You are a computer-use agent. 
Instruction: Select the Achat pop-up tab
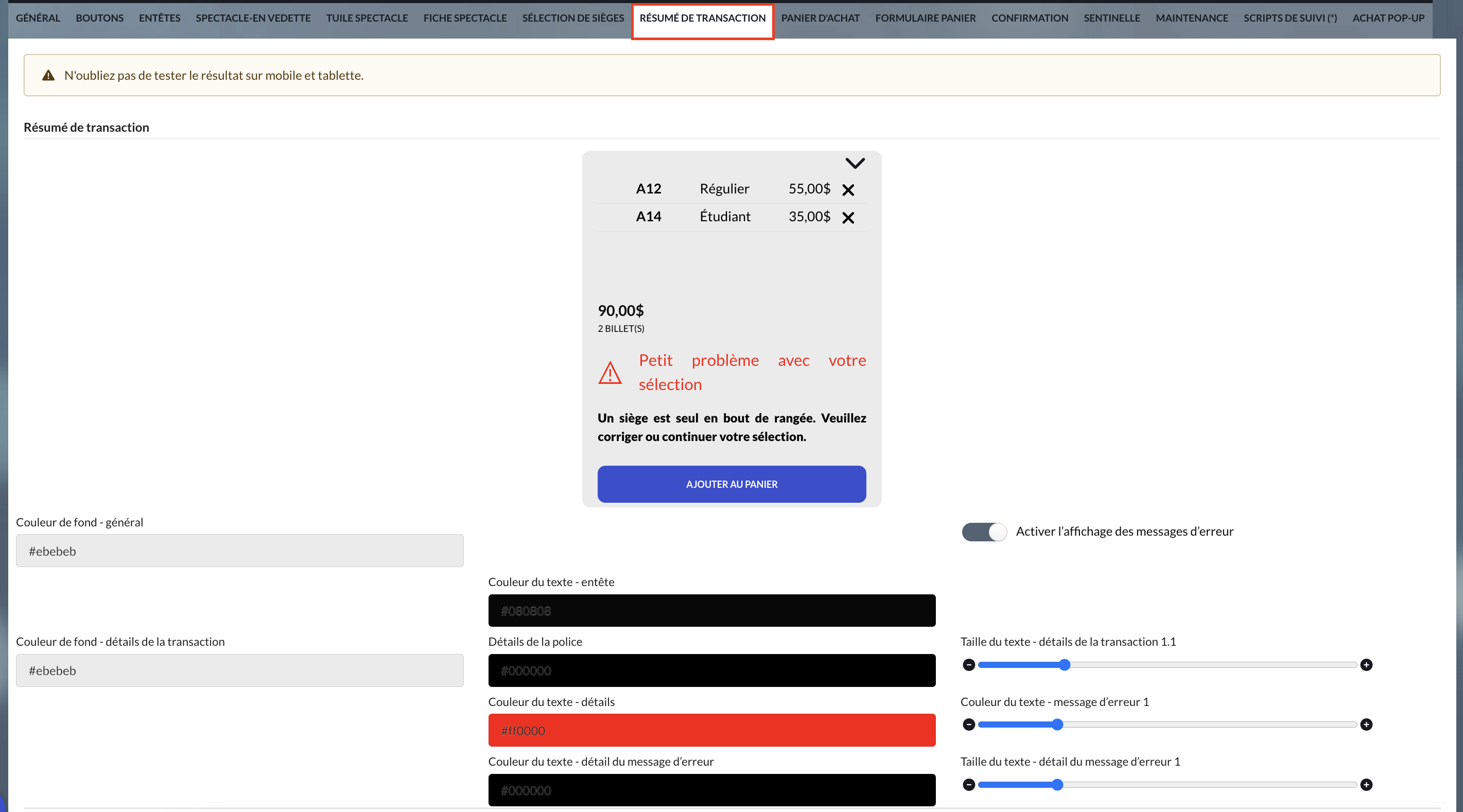coord(1388,18)
